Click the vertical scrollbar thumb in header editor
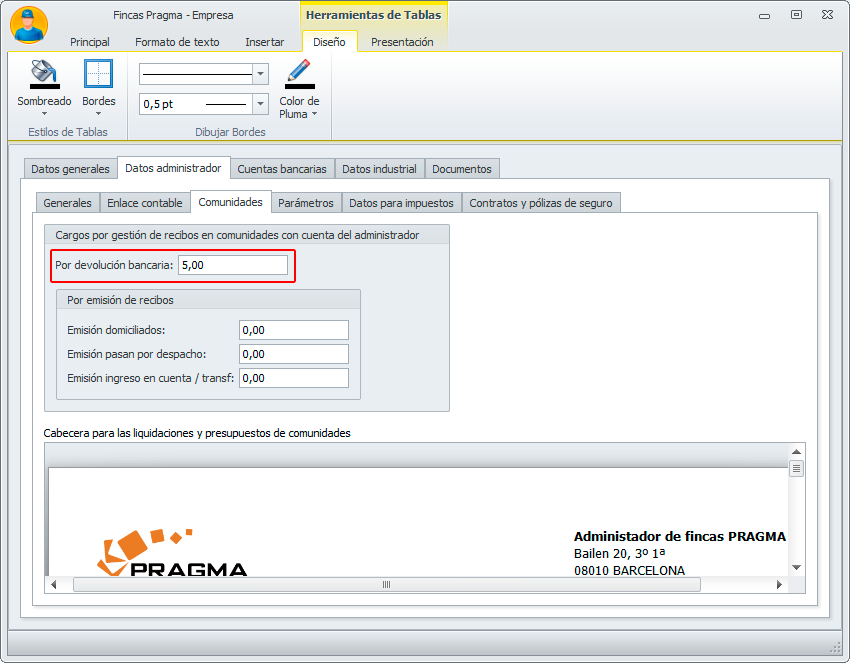 [x=796, y=468]
